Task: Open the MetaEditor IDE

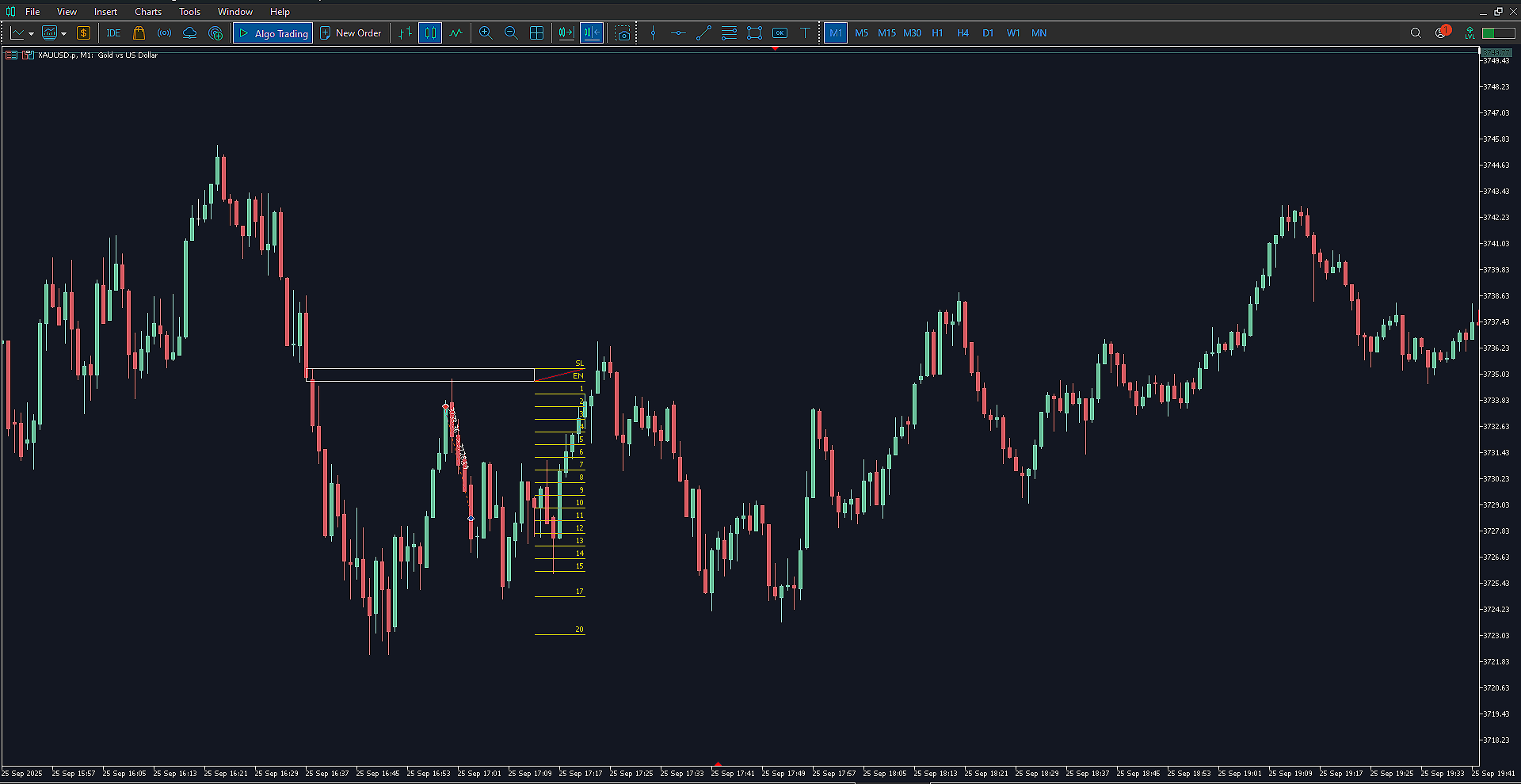Action: pyautogui.click(x=113, y=33)
